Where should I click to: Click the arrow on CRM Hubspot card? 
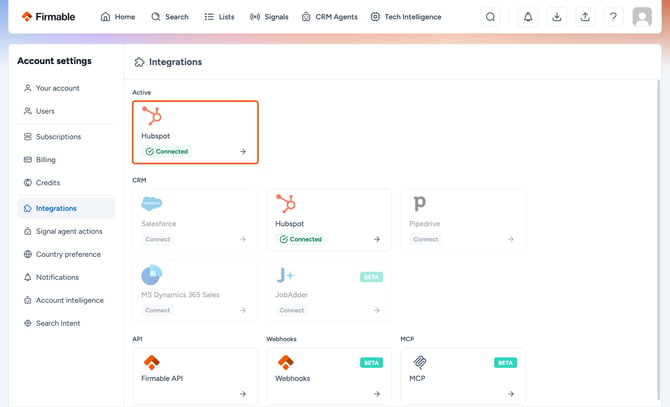coord(377,240)
